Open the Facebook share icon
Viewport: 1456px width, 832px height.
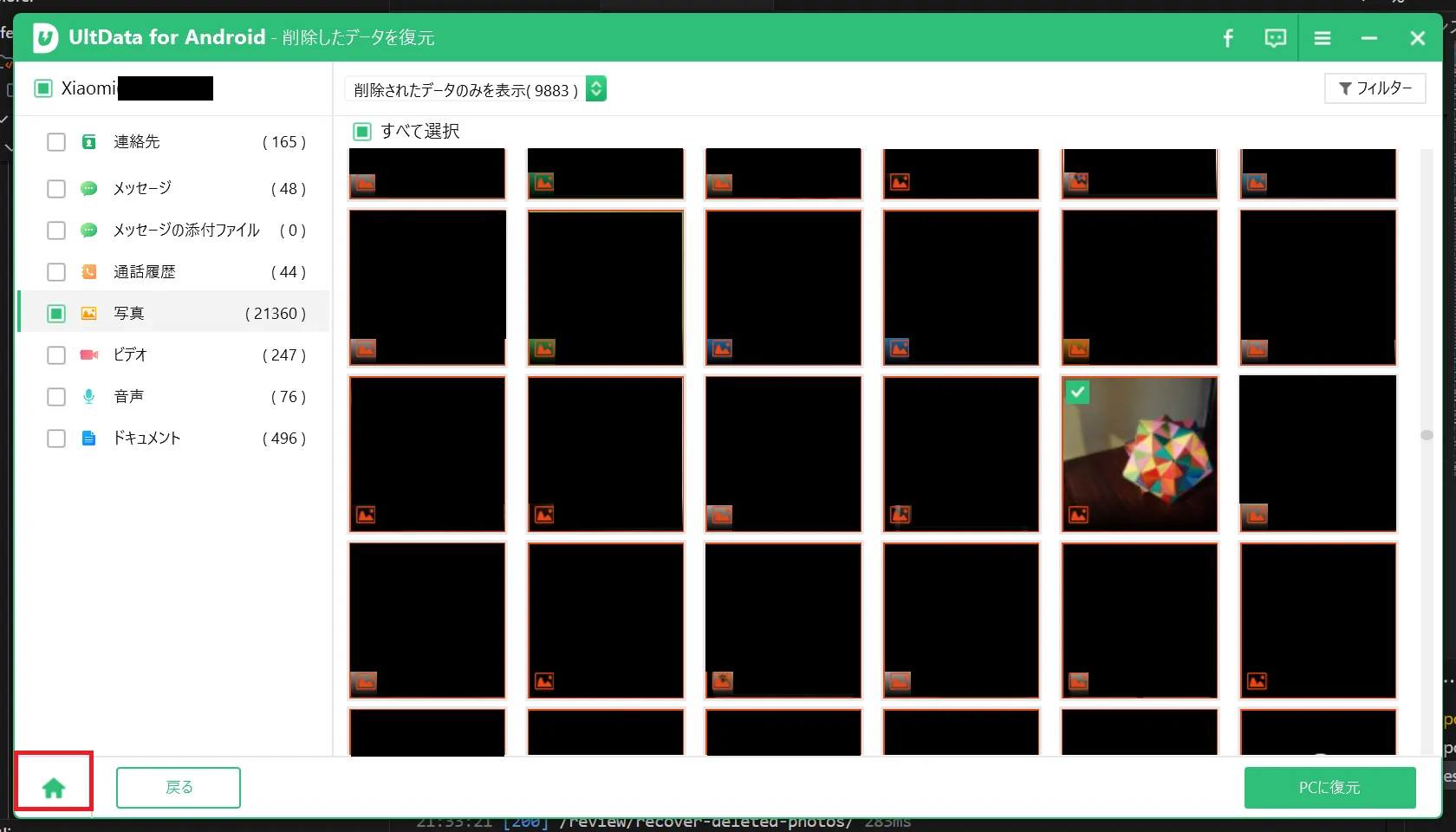pos(1228,38)
